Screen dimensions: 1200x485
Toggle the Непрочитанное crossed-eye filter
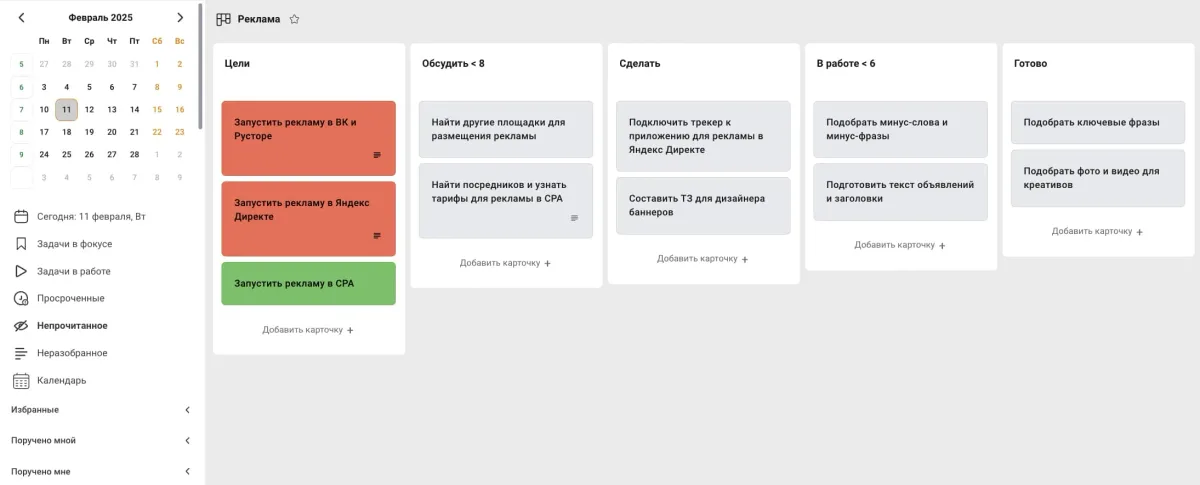point(20,326)
